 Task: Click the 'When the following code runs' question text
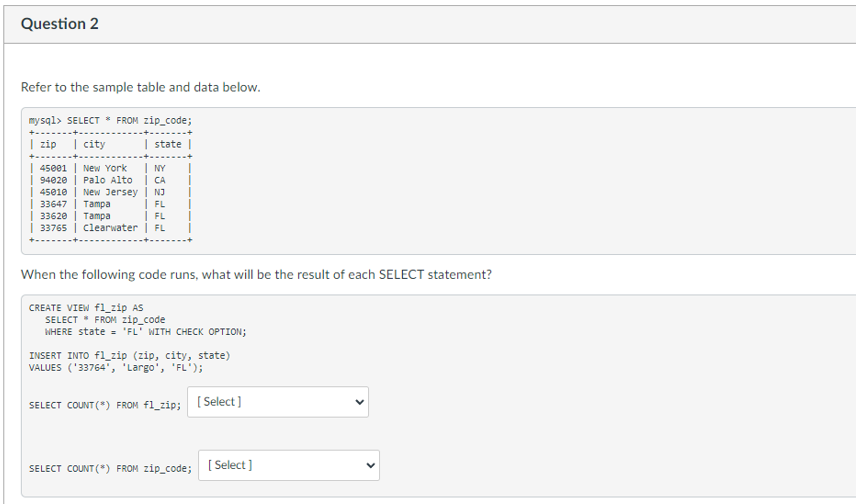tap(256, 275)
